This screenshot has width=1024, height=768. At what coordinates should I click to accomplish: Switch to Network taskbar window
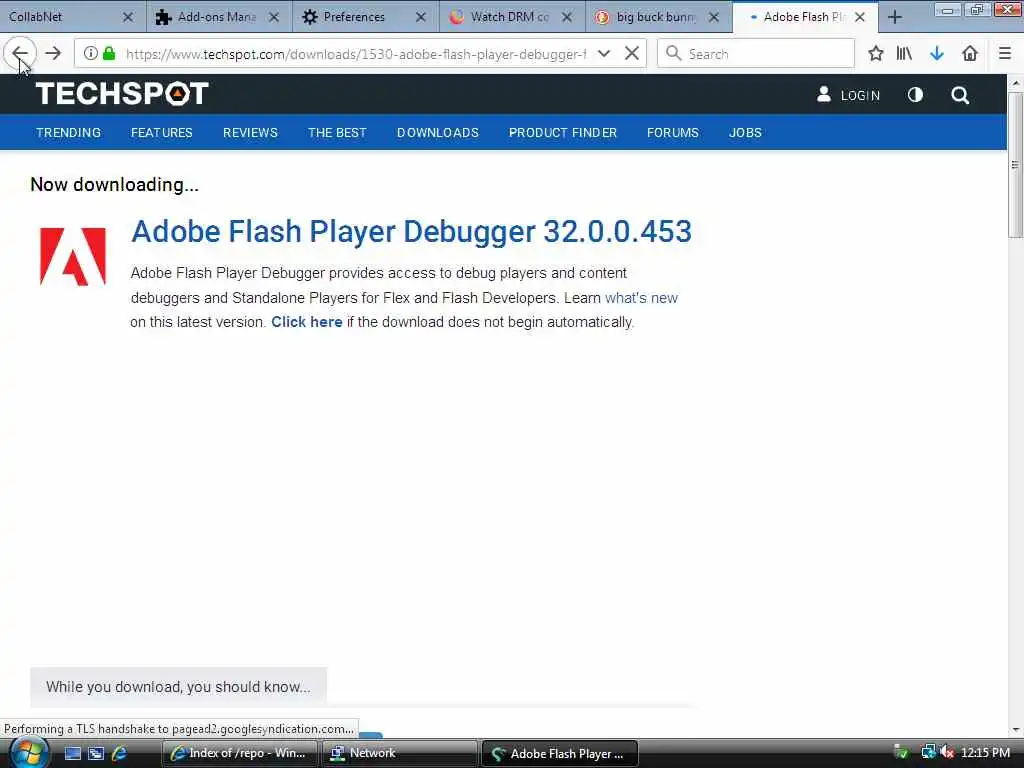tap(398, 754)
